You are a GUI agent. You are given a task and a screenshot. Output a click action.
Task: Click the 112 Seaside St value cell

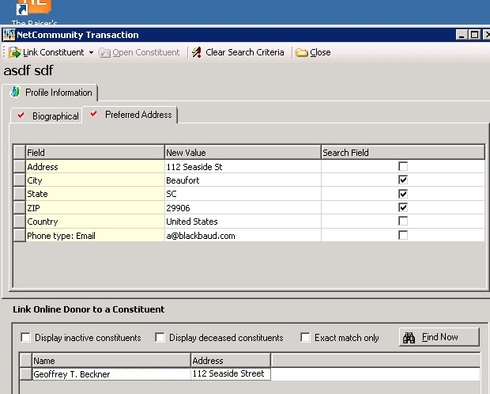(x=243, y=167)
